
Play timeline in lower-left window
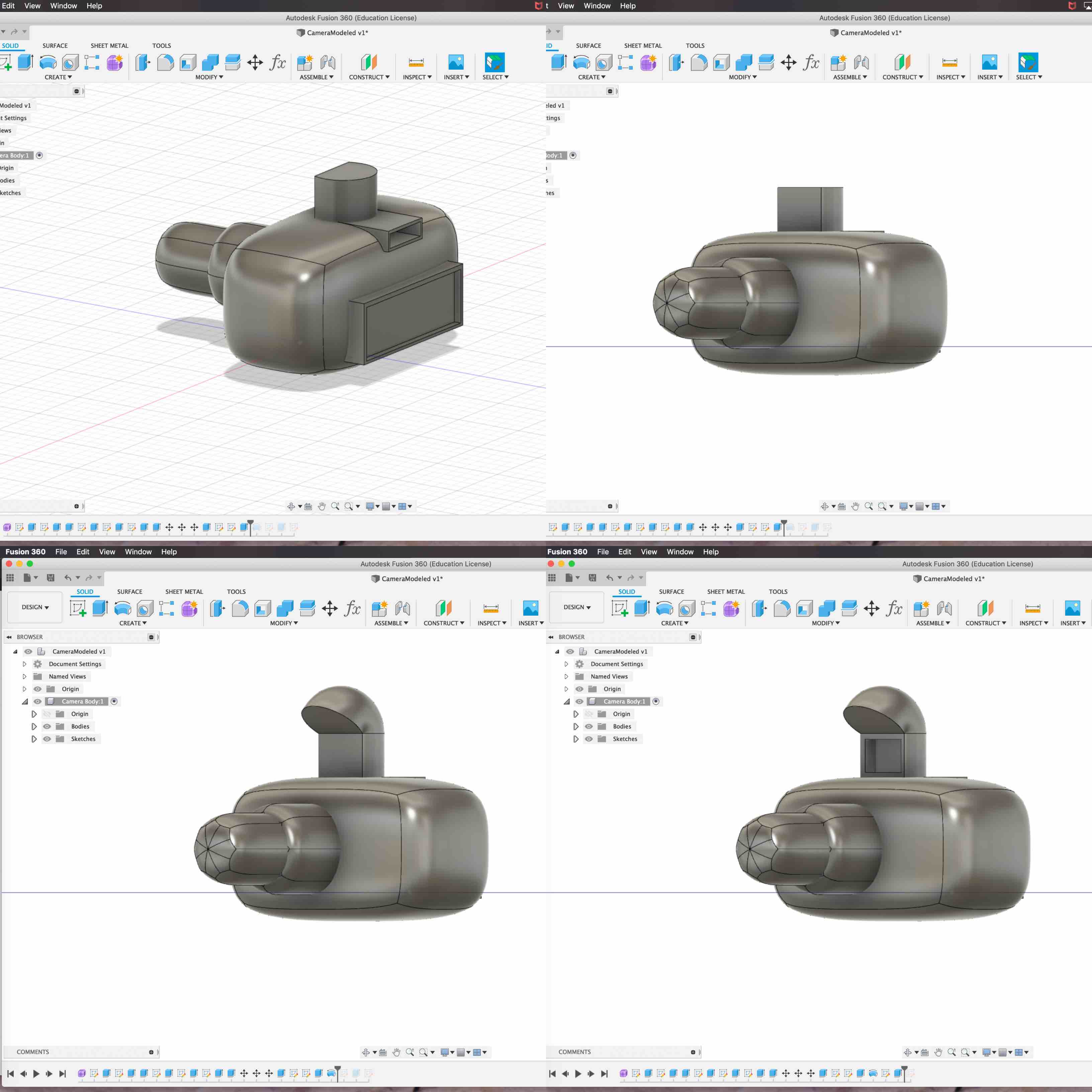pyautogui.click(x=36, y=1073)
